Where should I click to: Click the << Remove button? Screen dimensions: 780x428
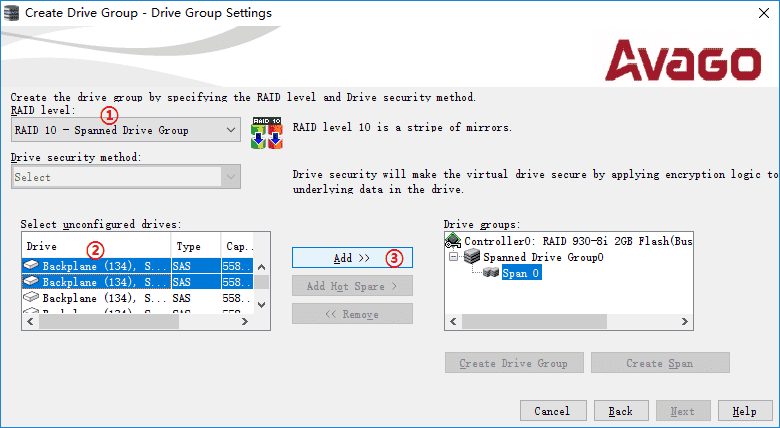click(352, 314)
